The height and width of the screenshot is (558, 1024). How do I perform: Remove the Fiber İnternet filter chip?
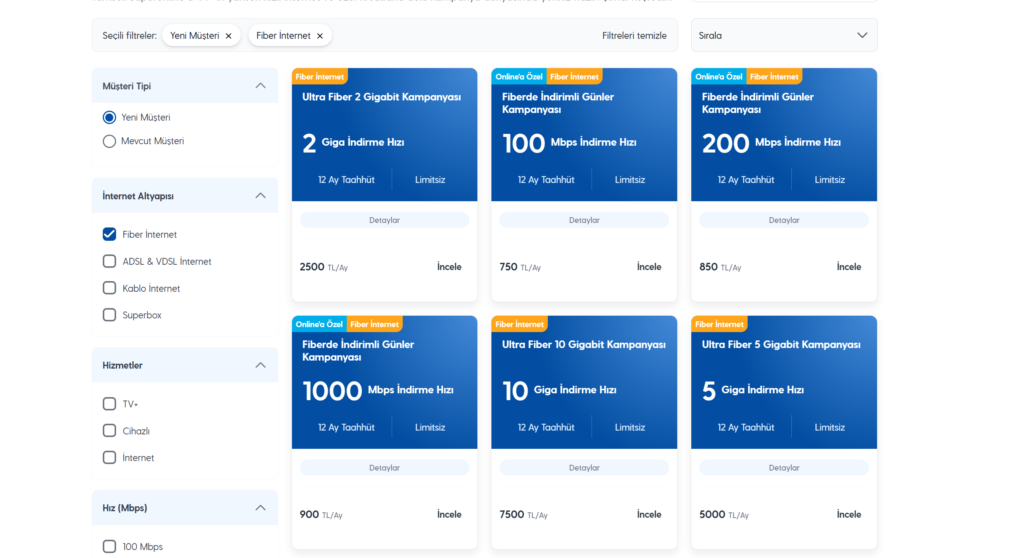pyautogui.click(x=320, y=36)
